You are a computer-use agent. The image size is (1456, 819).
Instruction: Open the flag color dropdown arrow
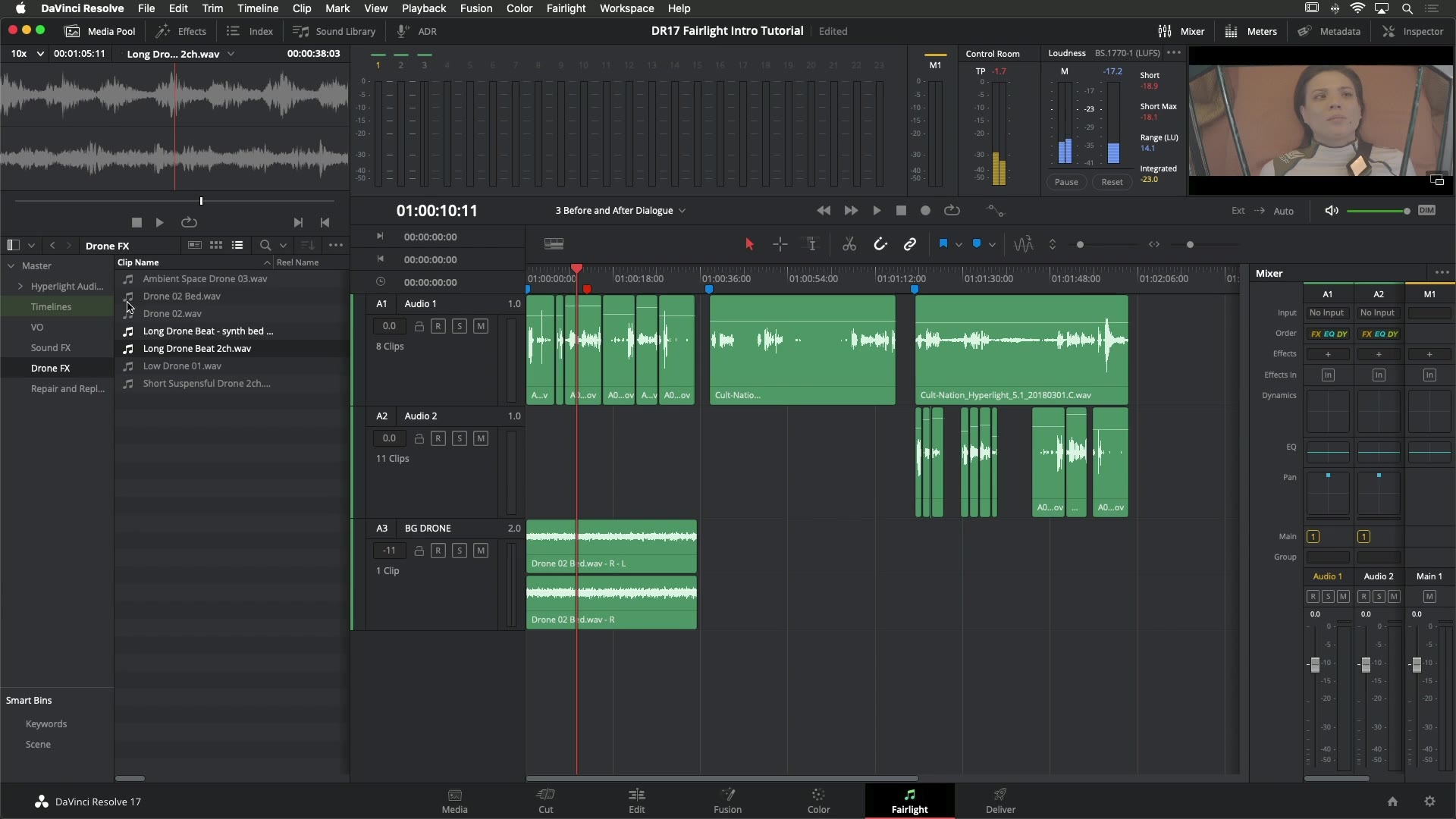point(959,245)
